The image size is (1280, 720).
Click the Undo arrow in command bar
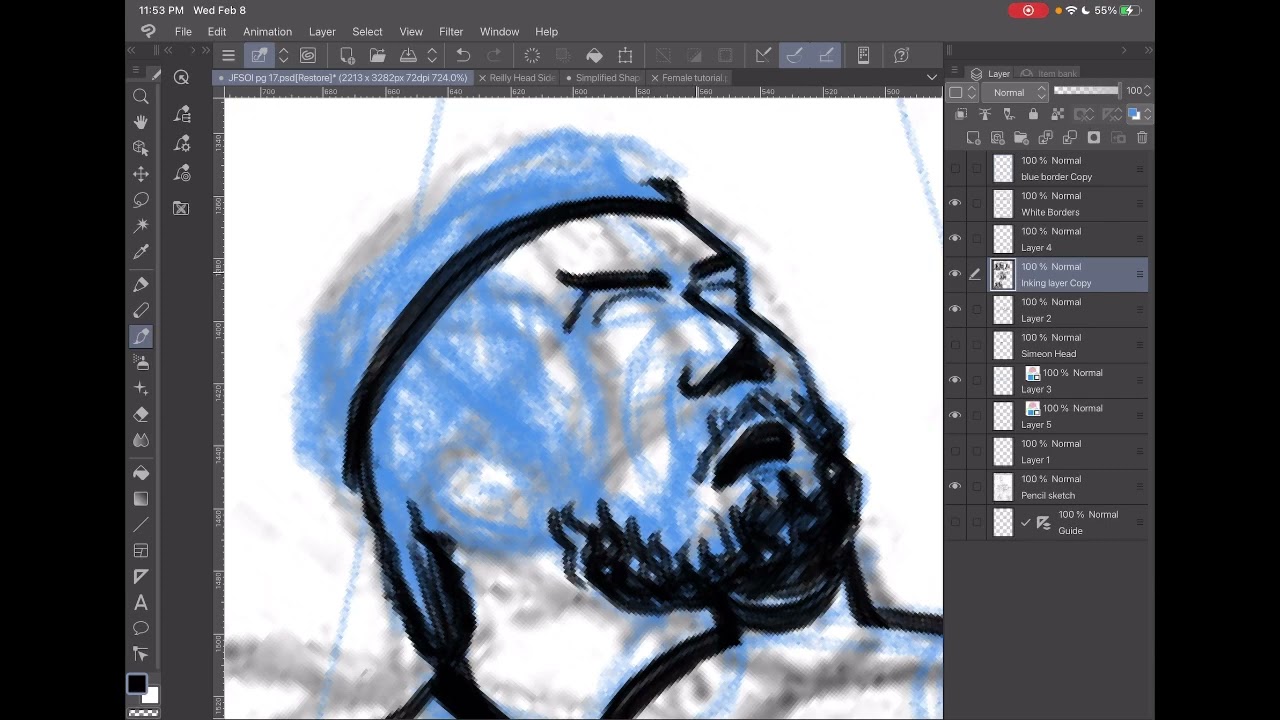tap(463, 56)
